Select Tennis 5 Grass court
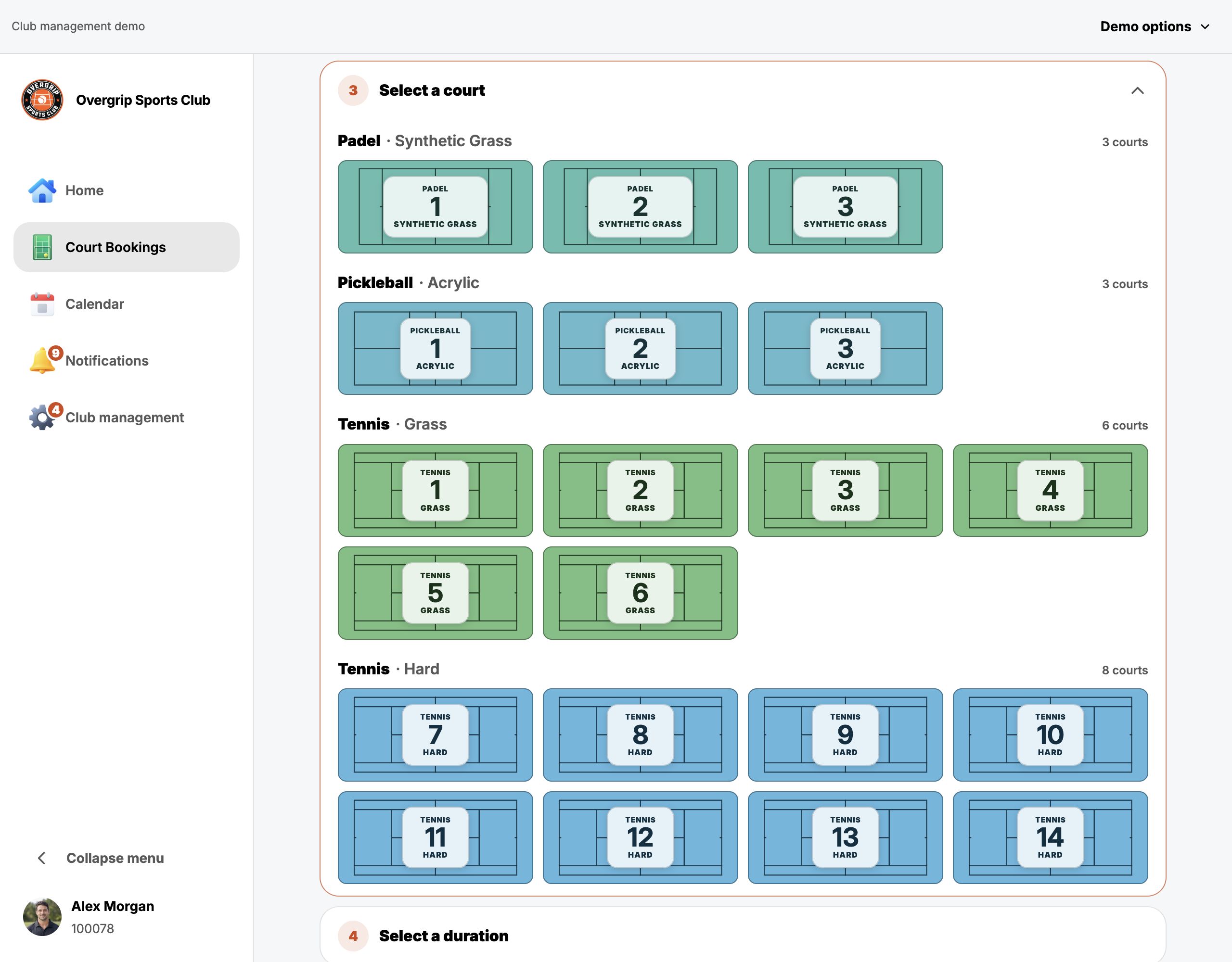 [435, 593]
